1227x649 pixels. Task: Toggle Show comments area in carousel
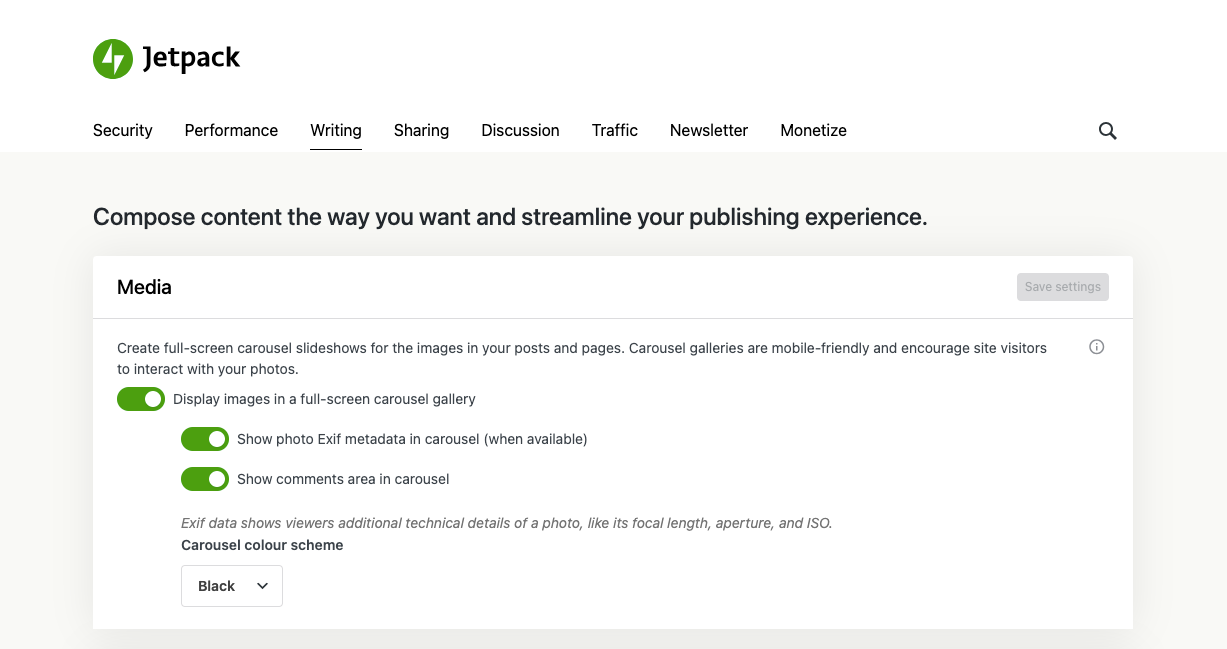tap(205, 479)
